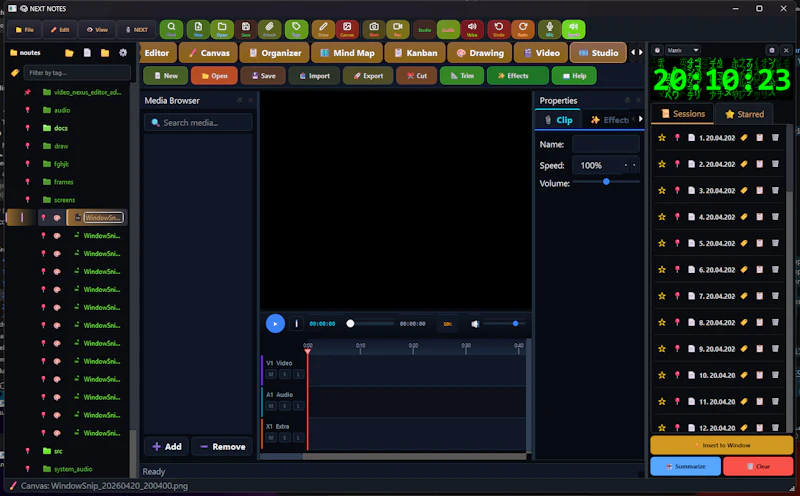800x496 pixels.
Task: Click the Redo toolbar icon
Action: point(522,29)
